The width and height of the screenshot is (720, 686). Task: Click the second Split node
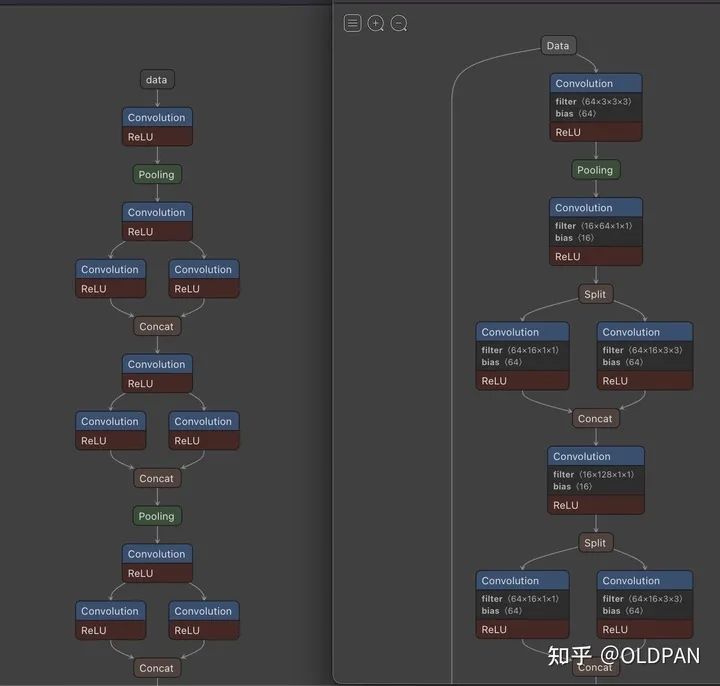595,543
